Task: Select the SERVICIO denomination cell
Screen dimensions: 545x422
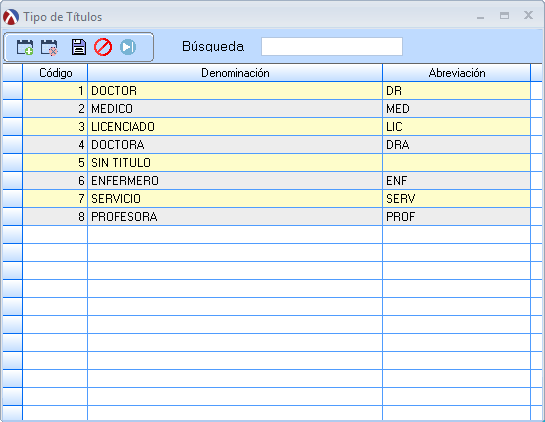Action: pos(235,199)
